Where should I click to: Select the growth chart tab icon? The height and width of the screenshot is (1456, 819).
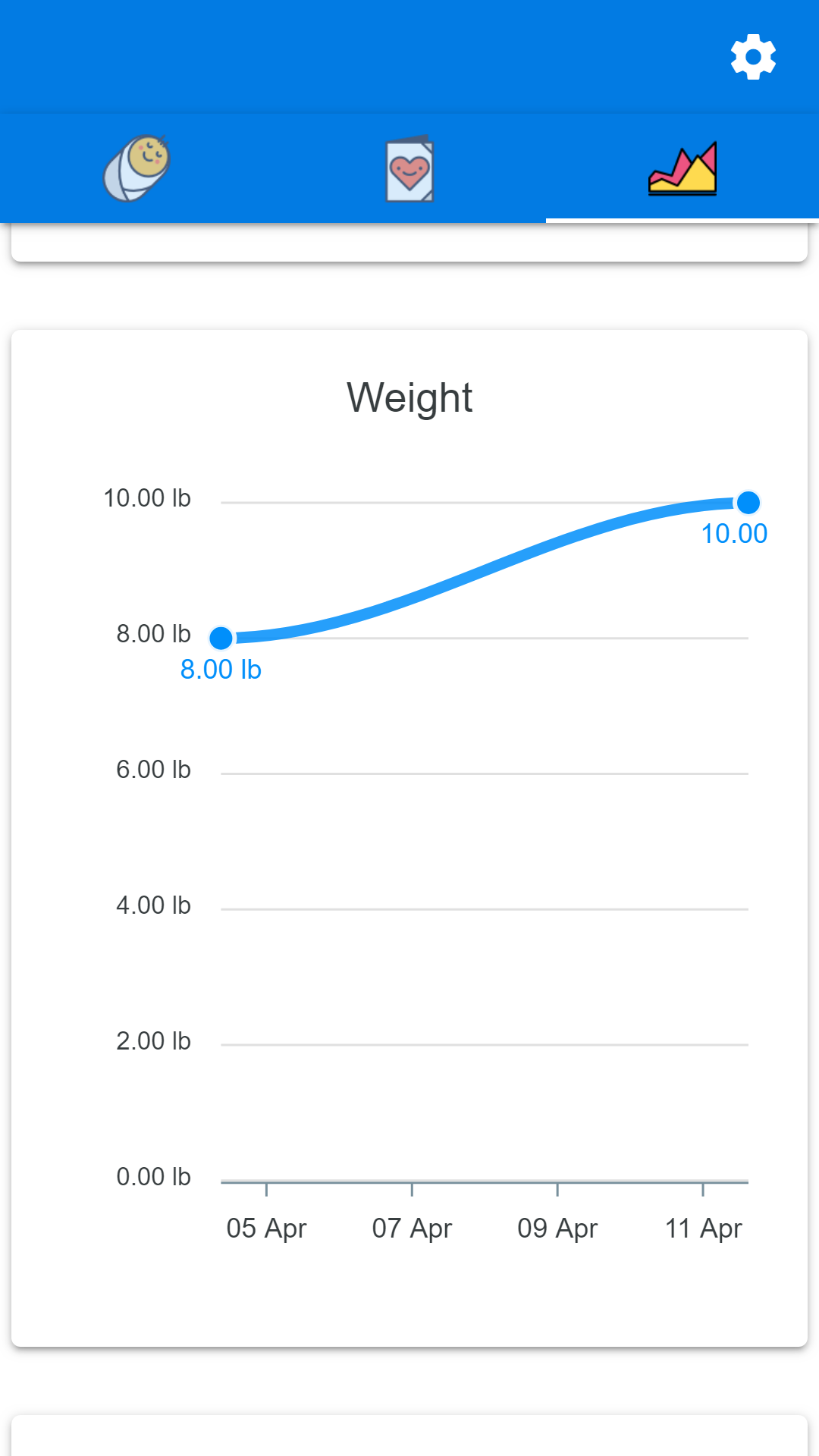[682, 168]
